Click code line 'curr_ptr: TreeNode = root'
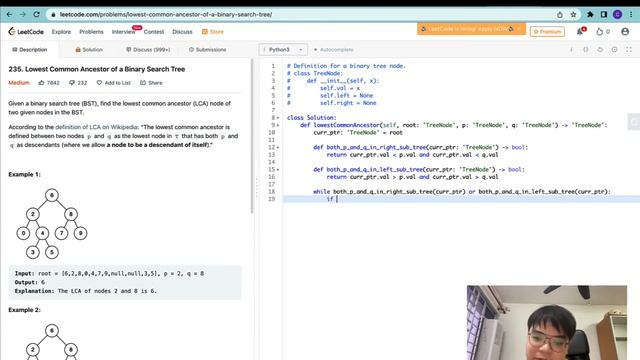 point(358,132)
